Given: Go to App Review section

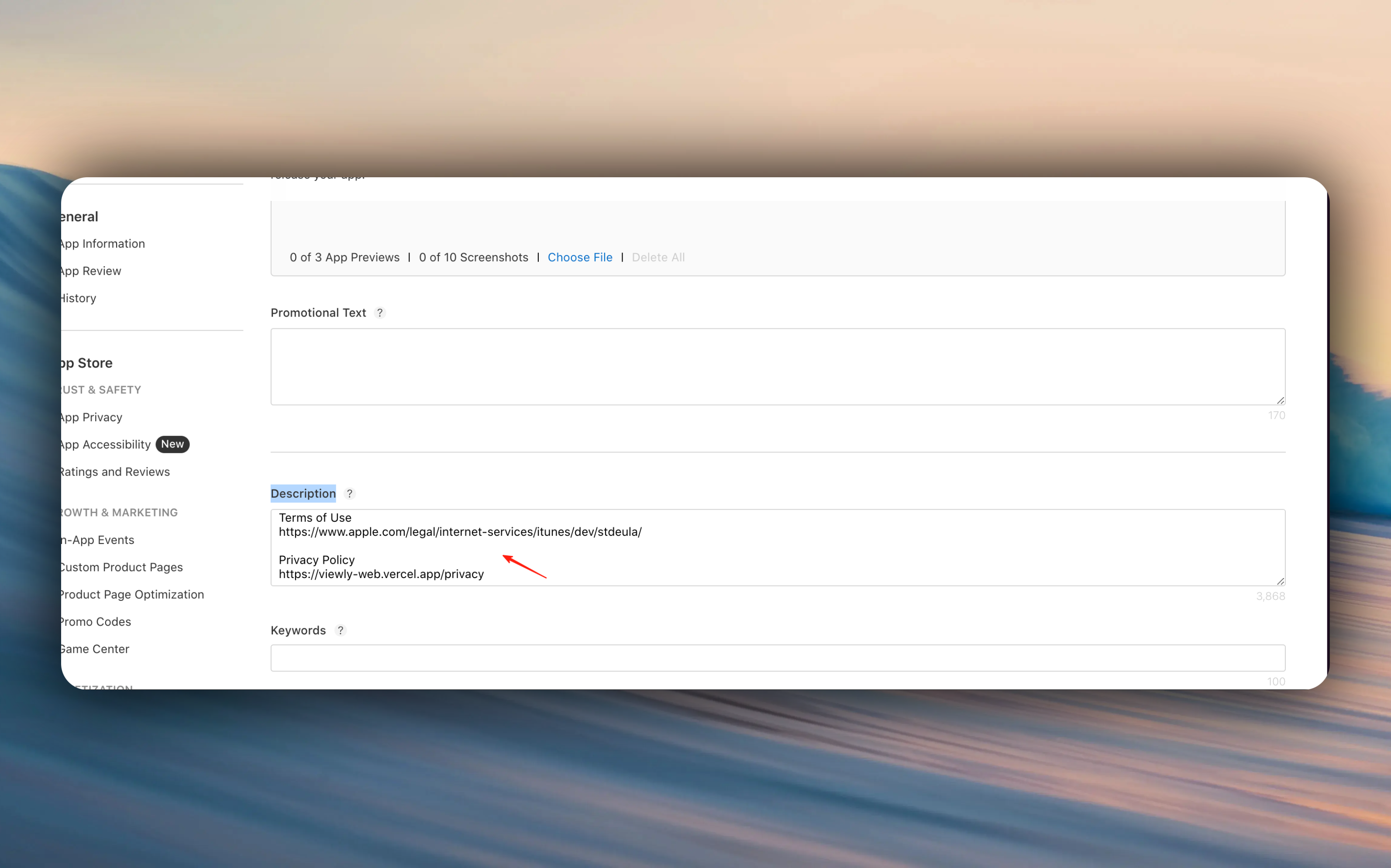Looking at the screenshot, I should [91, 271].
